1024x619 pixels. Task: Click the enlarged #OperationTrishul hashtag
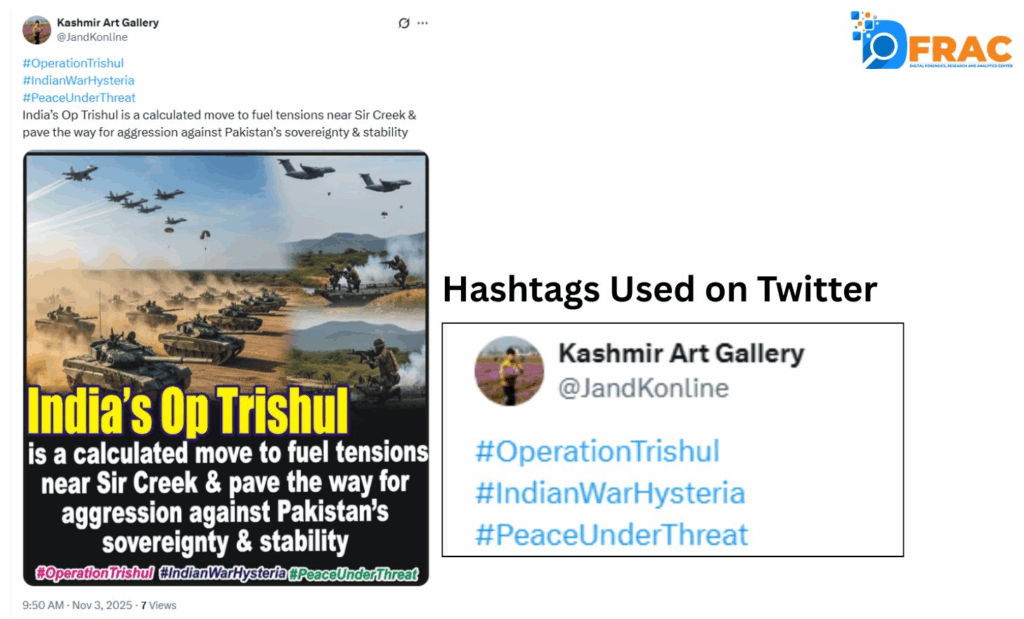598,451
